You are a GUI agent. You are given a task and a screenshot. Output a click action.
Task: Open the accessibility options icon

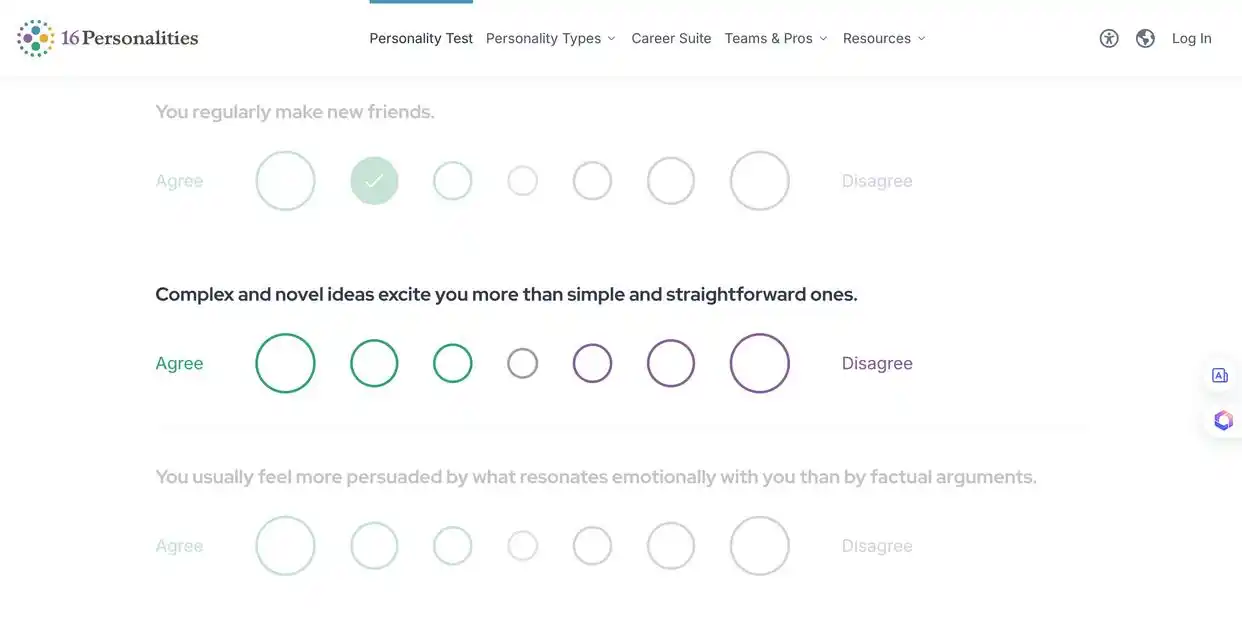pos(1109,38)
